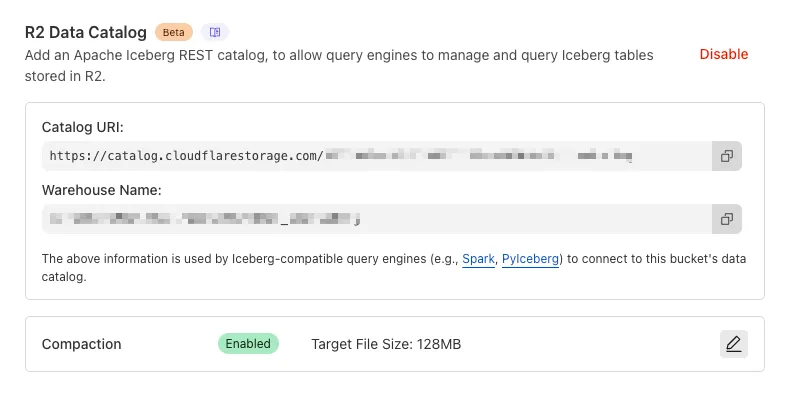This screenshot has height=400, width=799.
Task: Open the PyIceberg link
Action: 531,259
